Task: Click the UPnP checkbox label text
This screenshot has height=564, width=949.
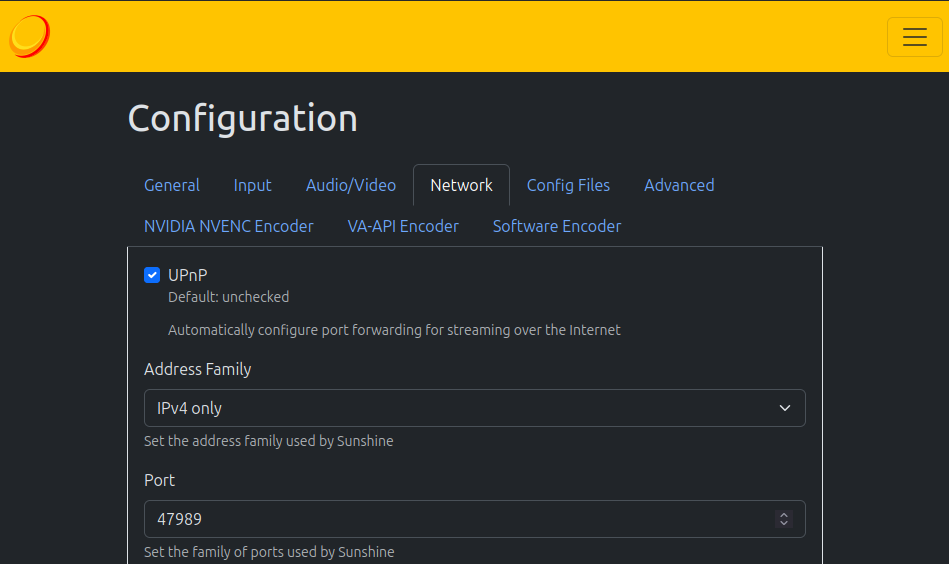Action: [x=188, y=275]
